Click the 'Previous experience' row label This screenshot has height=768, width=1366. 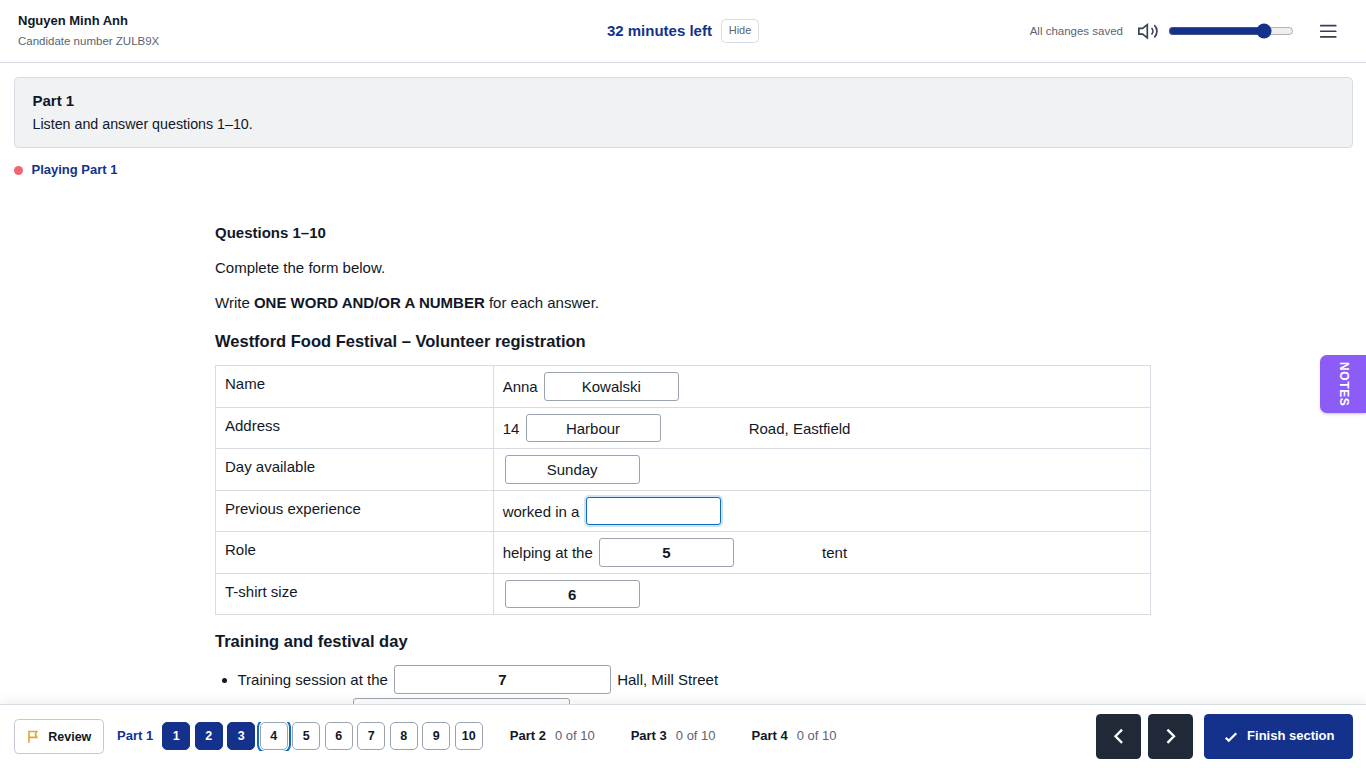tap(293, 509)
